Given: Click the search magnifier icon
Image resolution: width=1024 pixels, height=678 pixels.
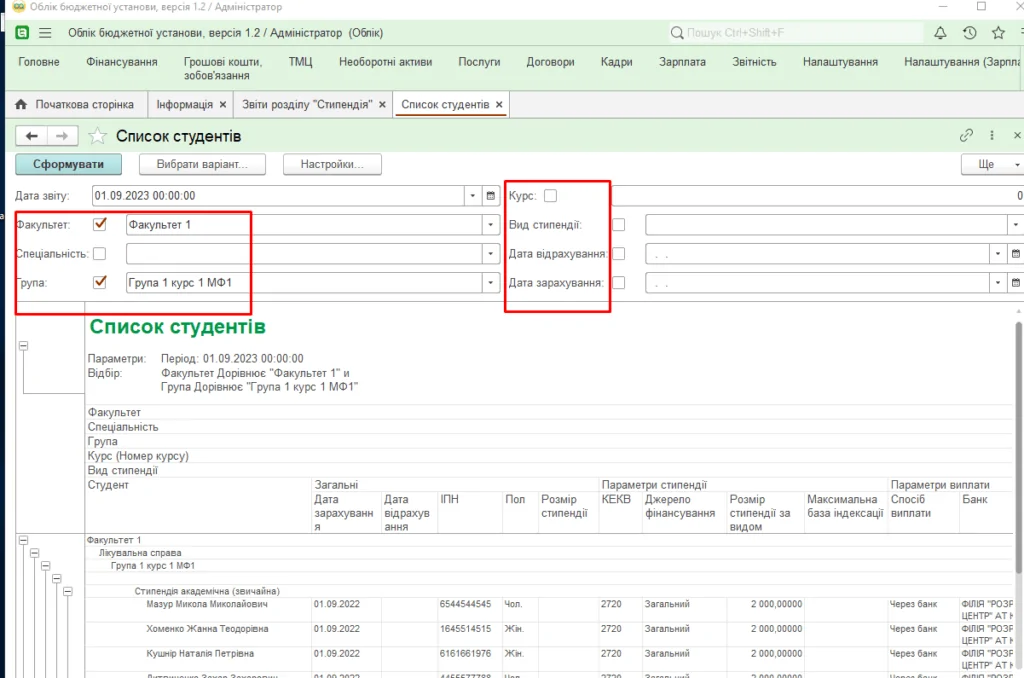Looking at the screenshot, I should [677, 33].
